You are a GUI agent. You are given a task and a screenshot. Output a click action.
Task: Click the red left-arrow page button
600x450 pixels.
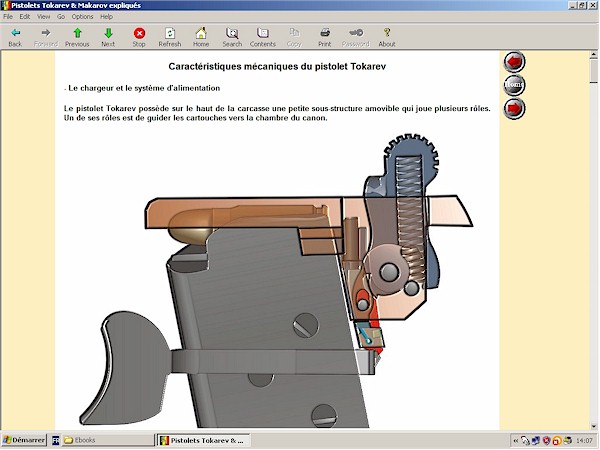coord(514,62)
